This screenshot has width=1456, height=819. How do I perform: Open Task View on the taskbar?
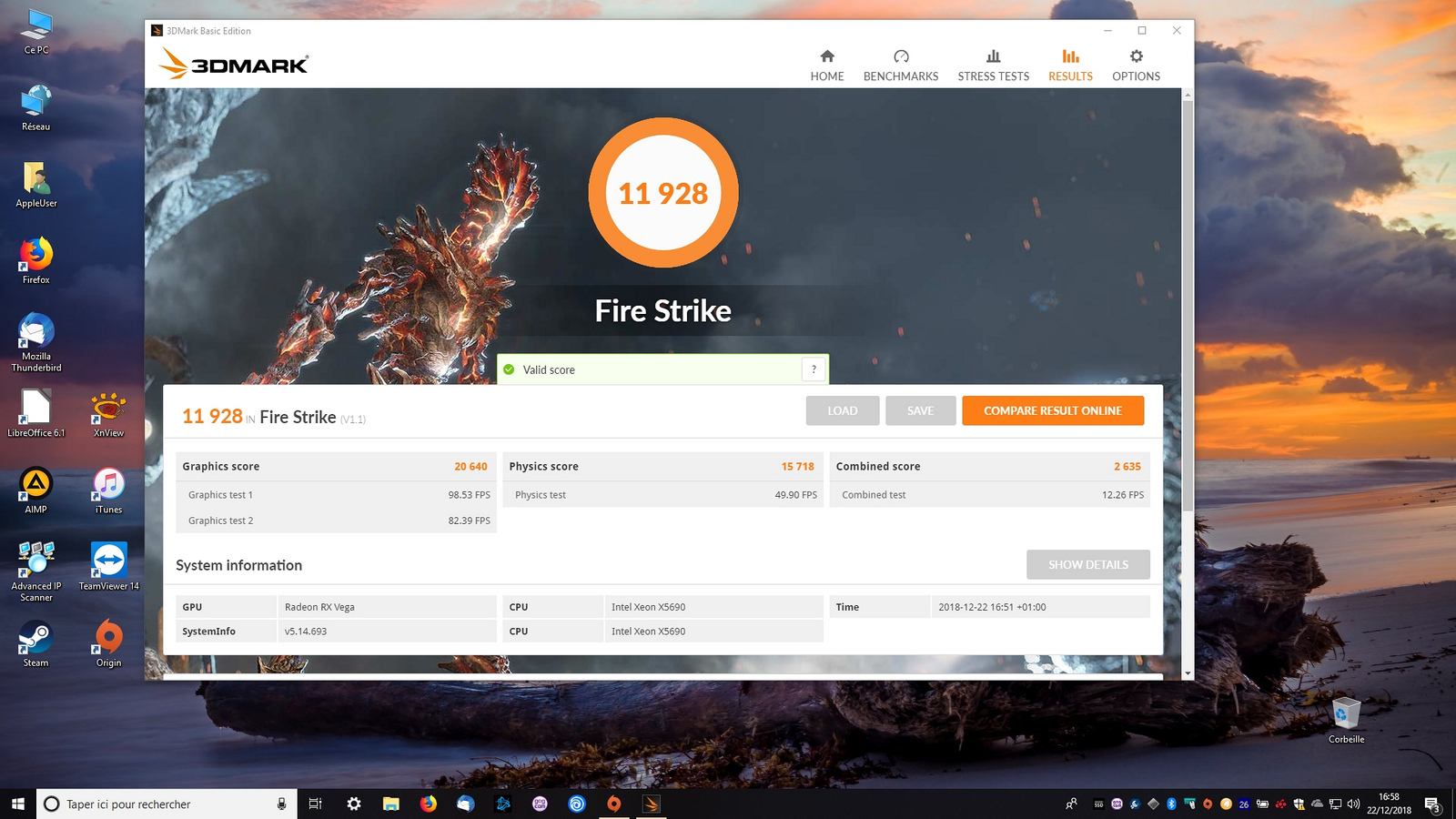(x=316, y=804)
